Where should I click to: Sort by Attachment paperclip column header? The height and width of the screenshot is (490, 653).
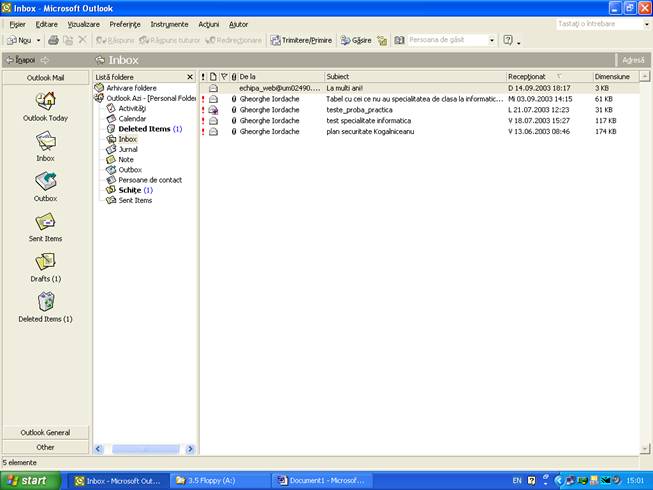click(234, 77)
